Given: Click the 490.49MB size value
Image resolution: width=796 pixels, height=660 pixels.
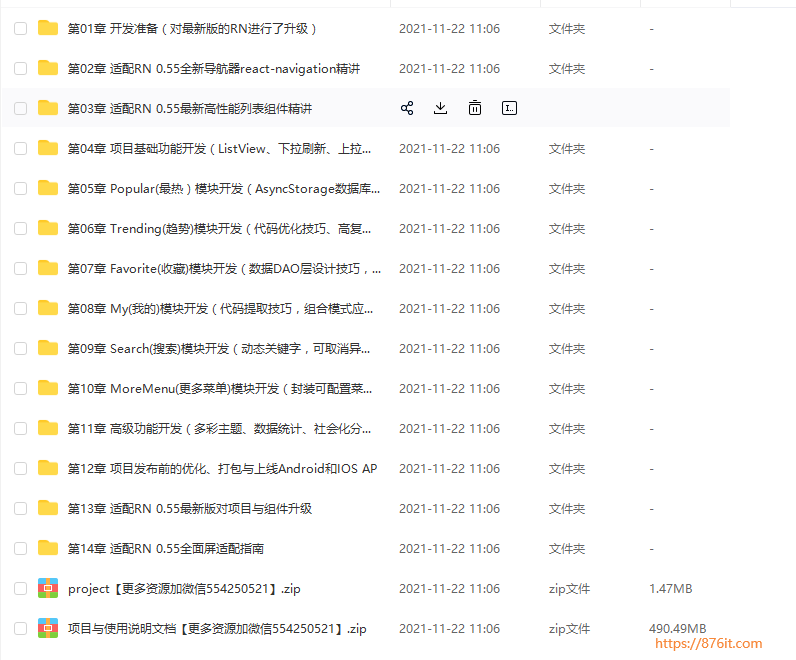Looking at the screenshot, I should click(678, 629).
